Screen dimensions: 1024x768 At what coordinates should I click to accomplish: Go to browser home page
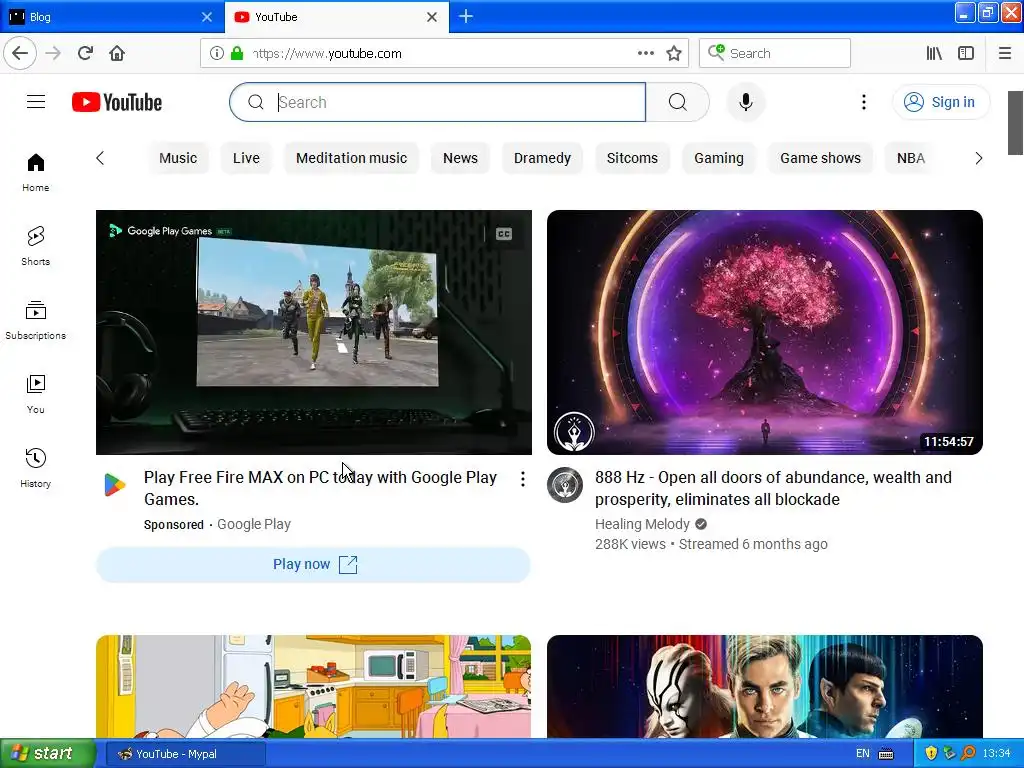tap(117, 53)
